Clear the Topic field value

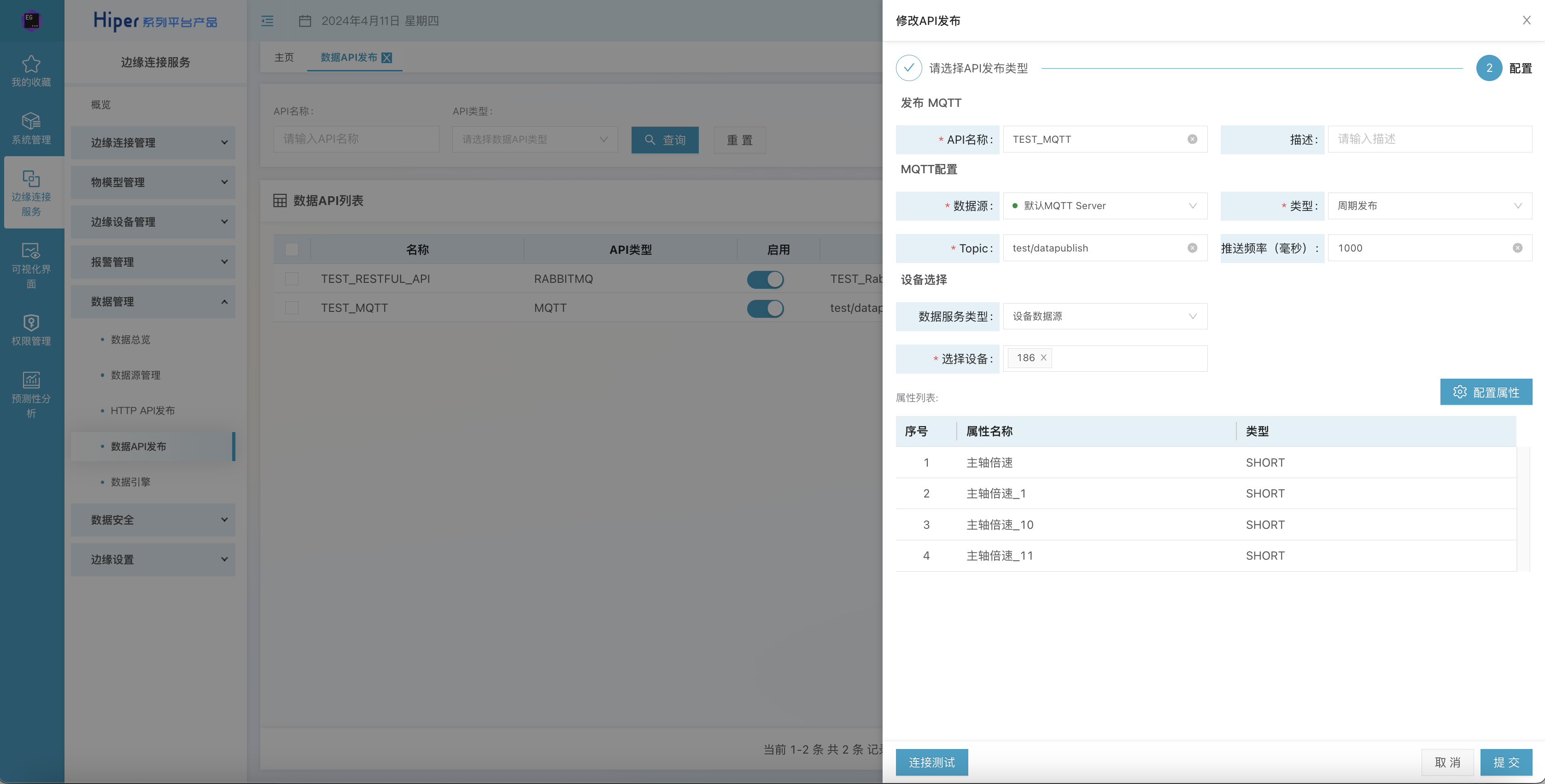pos(1192,248)
